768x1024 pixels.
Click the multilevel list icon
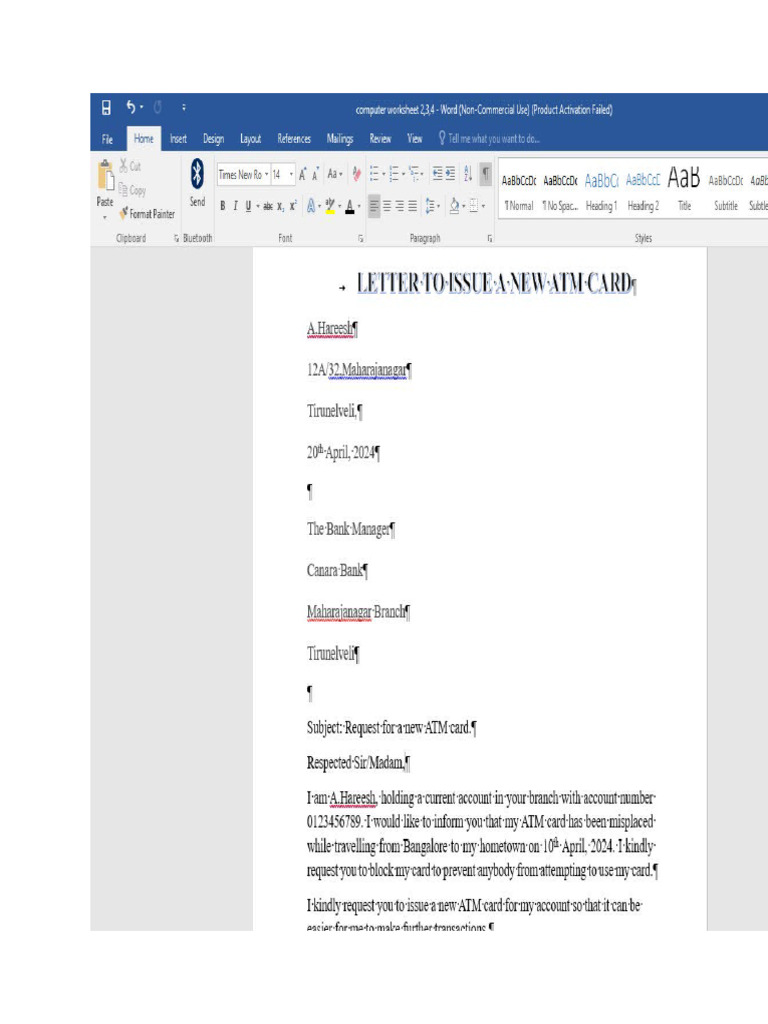(413, 174)
